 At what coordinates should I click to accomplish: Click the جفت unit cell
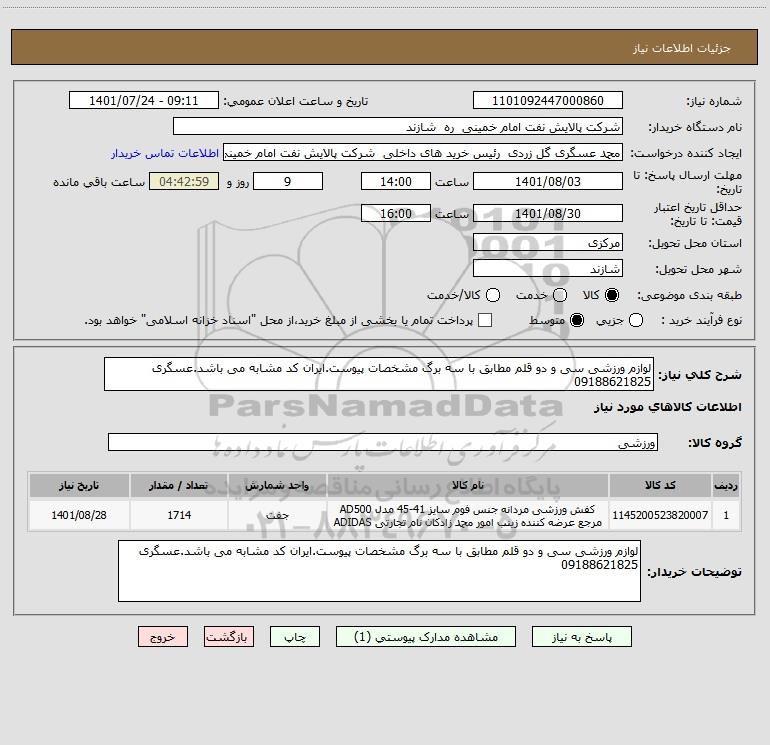(x=277, y=515)
